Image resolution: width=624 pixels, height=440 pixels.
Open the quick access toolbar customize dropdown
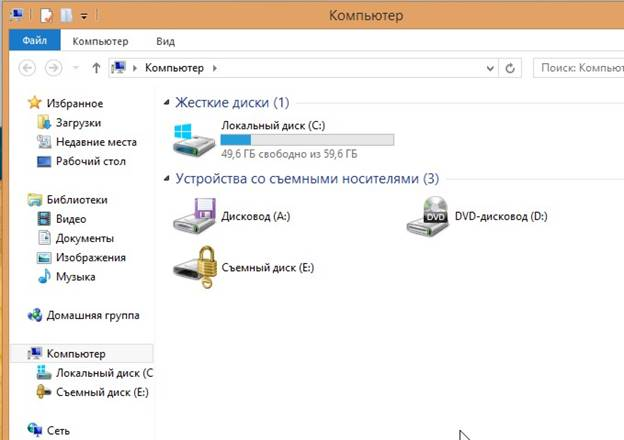pos(84,16)
